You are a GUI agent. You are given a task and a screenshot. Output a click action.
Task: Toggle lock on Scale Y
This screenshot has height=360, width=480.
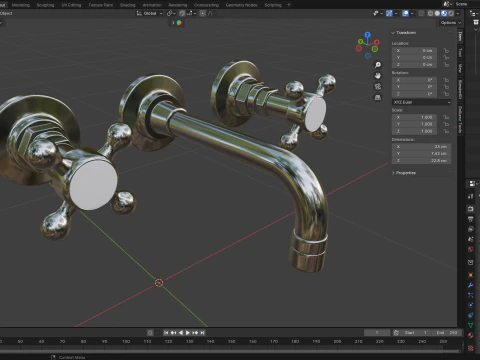(446, 124)
